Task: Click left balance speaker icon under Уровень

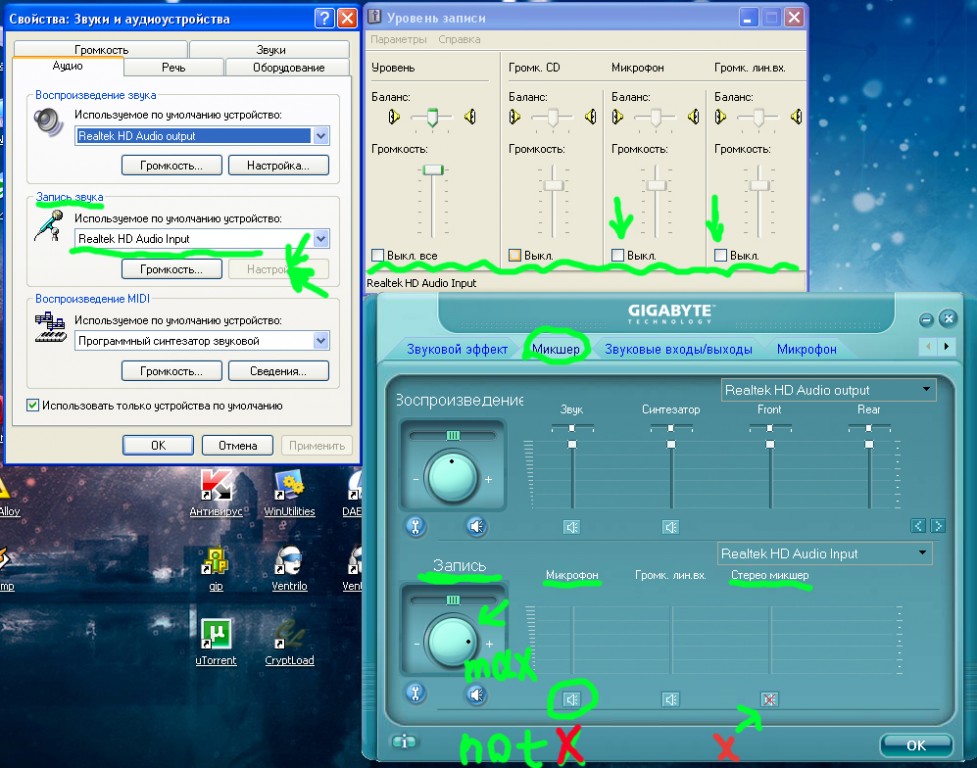Action: coord(394,116)
